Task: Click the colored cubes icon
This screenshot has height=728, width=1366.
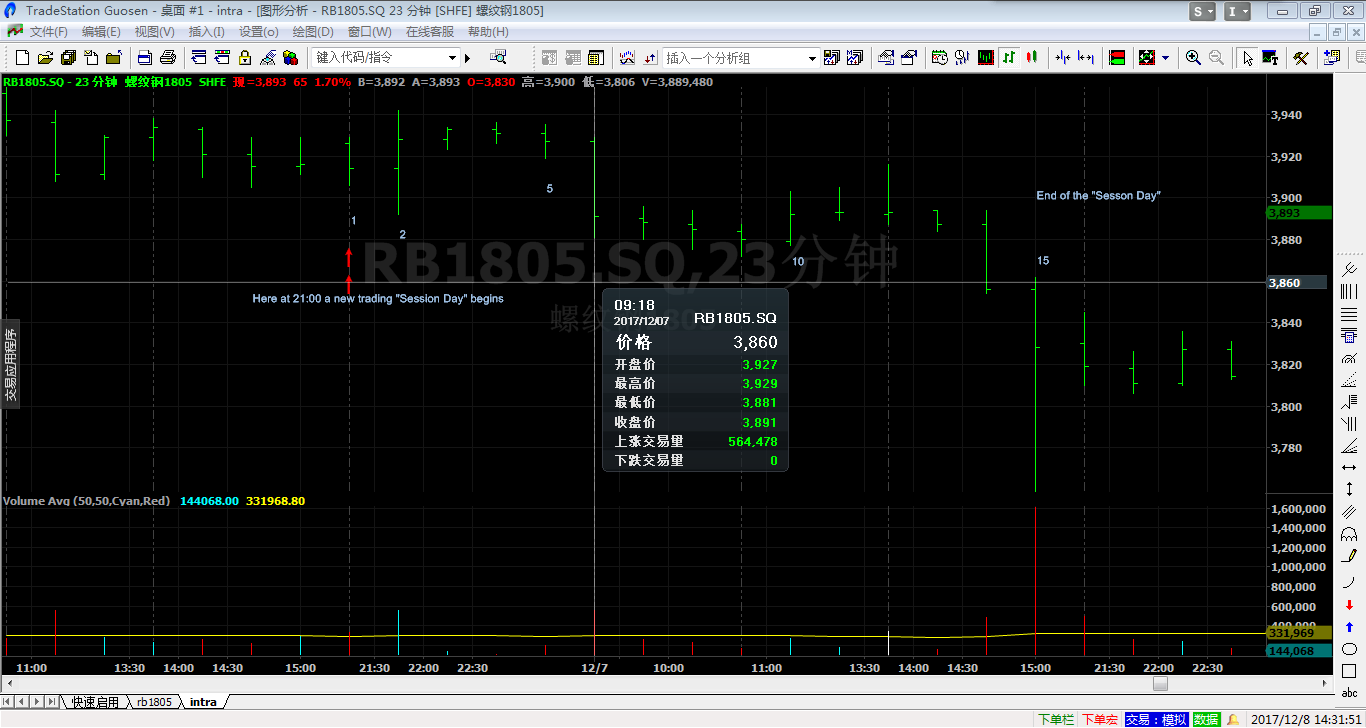Action: click(290, 58)
